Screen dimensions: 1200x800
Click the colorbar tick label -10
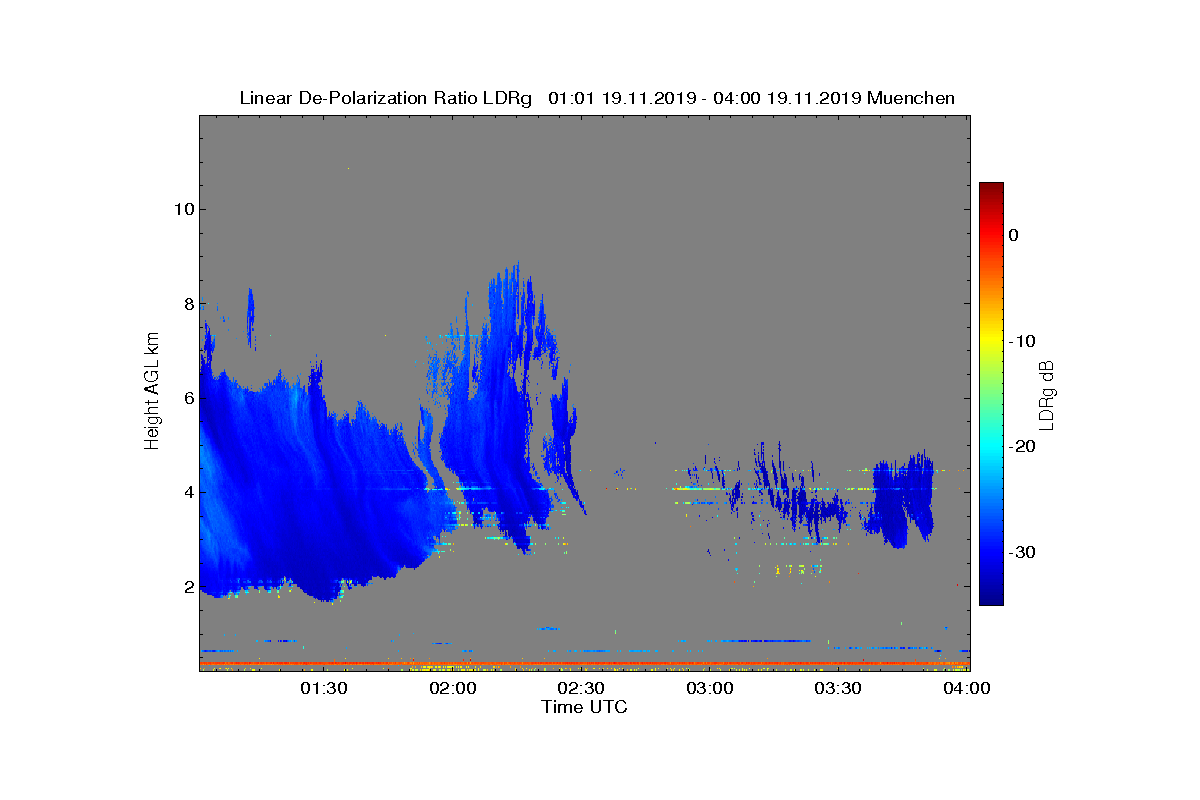[1022, 341]
